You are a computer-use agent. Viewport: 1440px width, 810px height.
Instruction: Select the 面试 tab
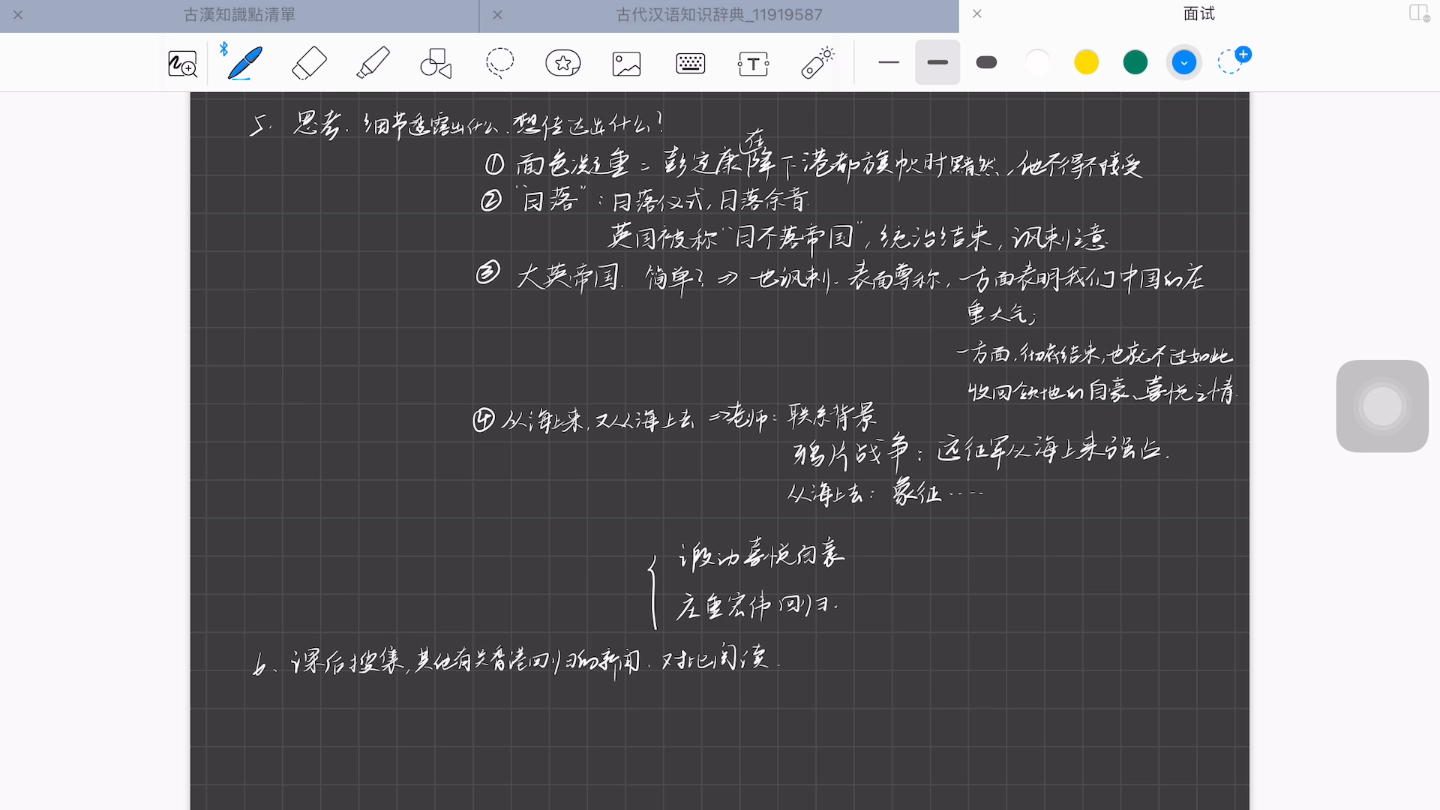(x=1199, y=14)
